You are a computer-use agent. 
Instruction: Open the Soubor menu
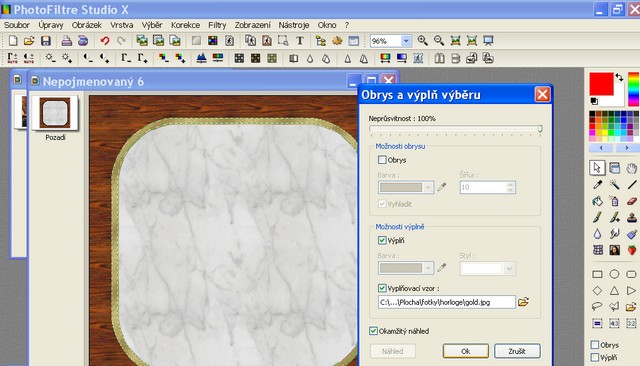17,25
